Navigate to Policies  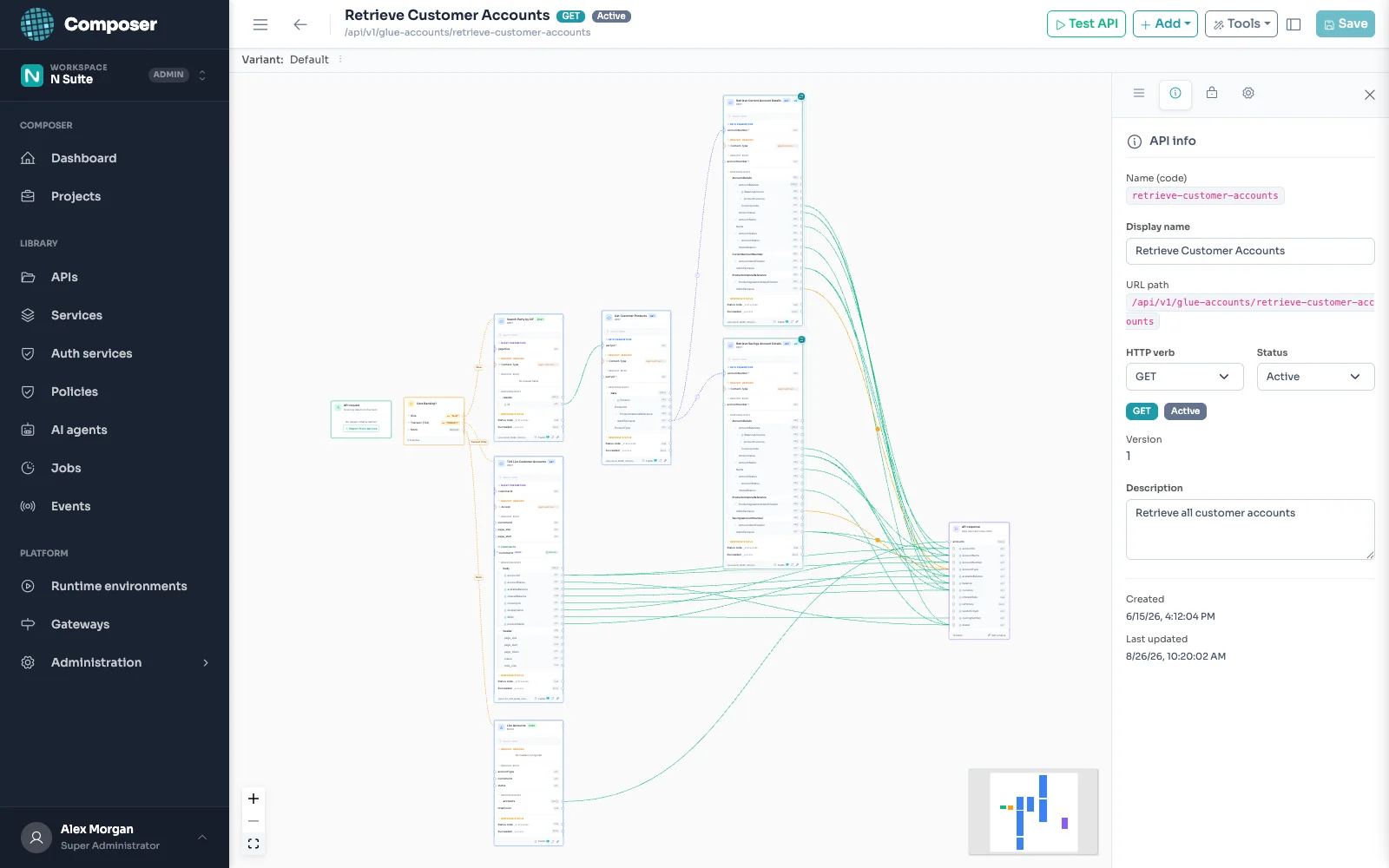tap(75, 391)
